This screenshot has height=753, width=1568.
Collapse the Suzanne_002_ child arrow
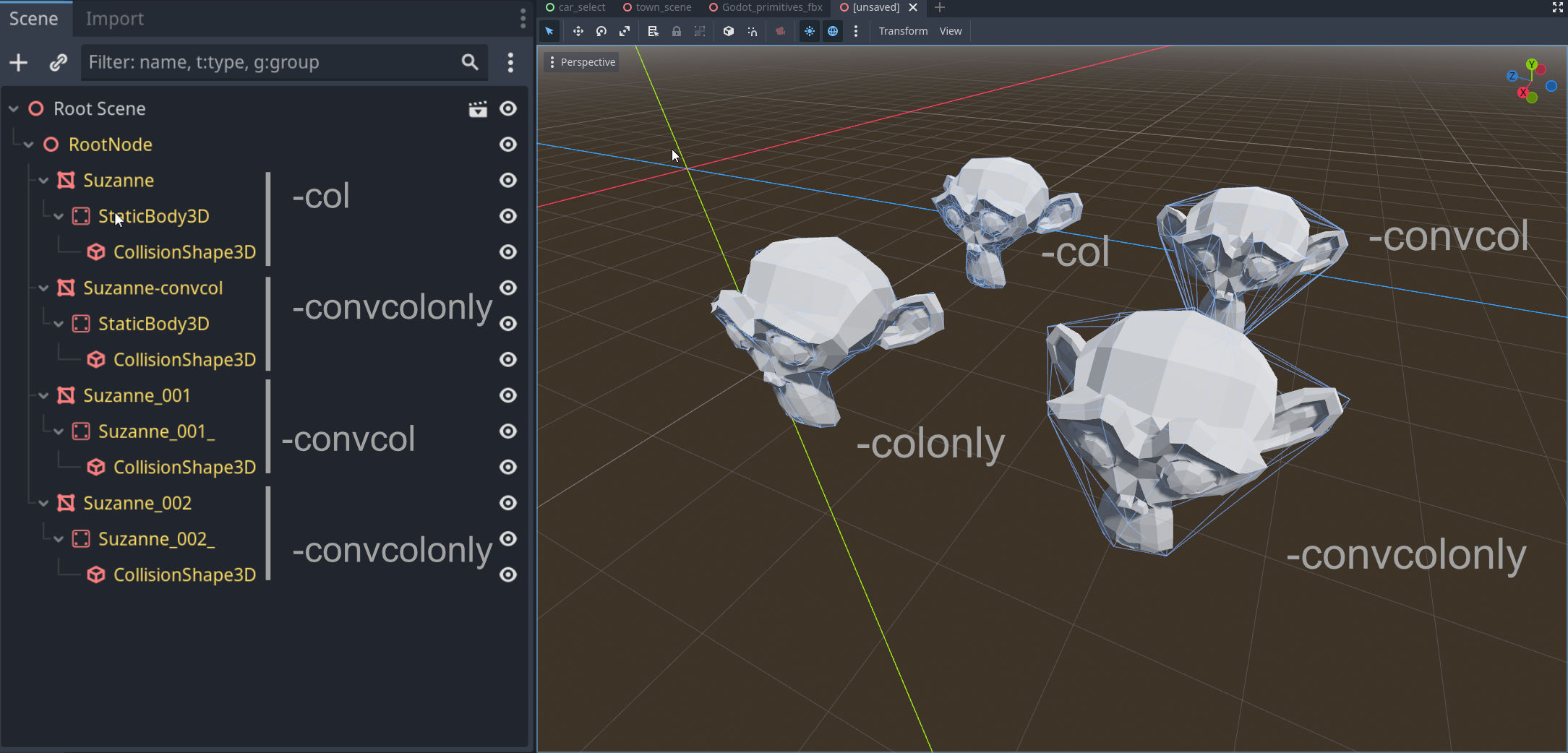click(59, 540)
